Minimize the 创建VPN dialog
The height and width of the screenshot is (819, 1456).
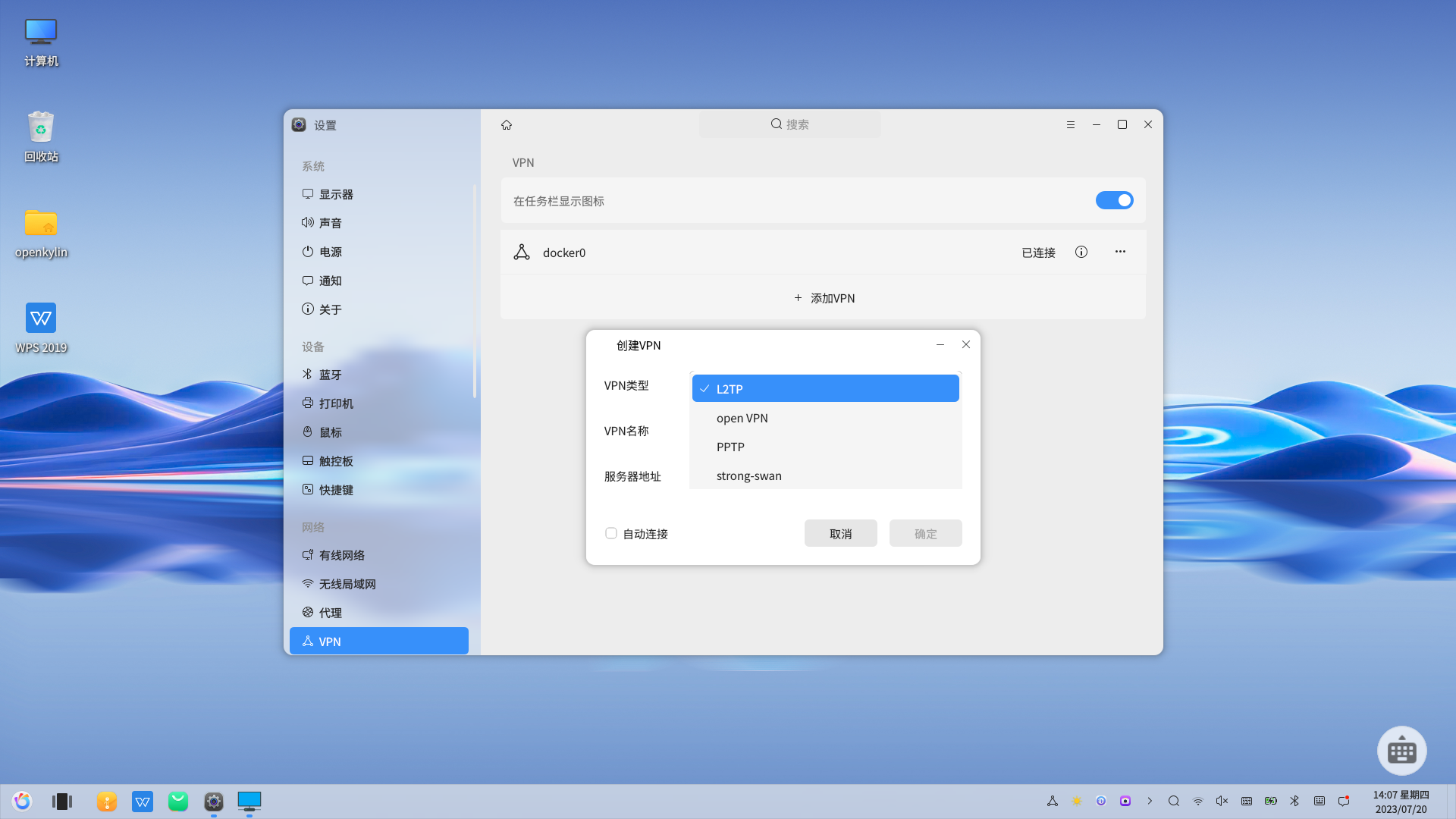coord(940,345)
